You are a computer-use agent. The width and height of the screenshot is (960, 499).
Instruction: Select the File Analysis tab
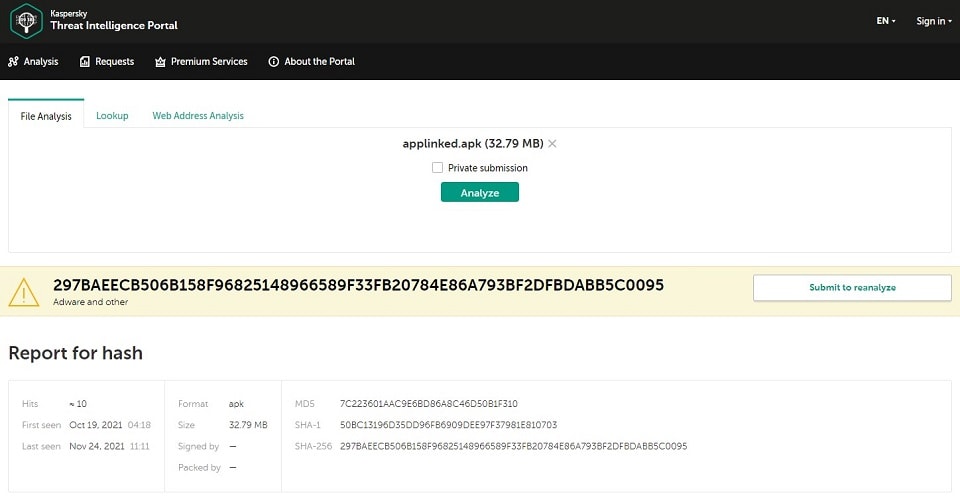46,116
